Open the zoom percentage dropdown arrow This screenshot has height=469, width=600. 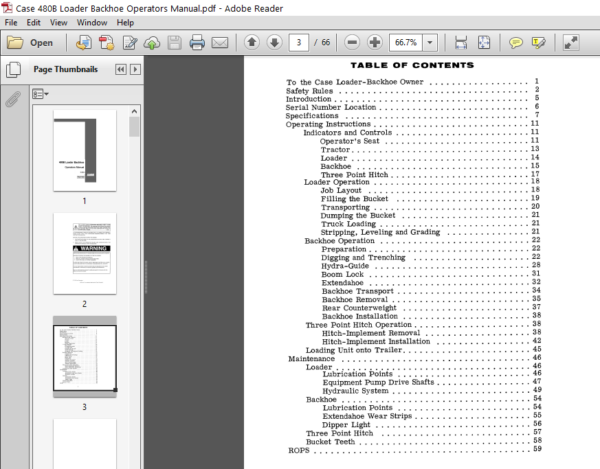point(430,42)
